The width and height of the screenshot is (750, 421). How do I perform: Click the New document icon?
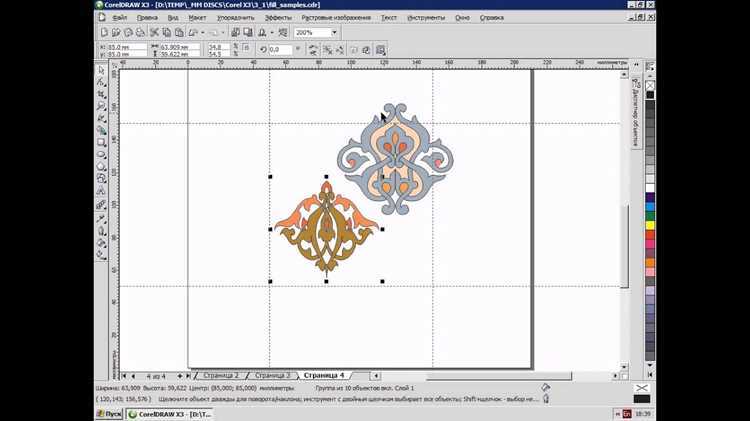coord(104,33)
